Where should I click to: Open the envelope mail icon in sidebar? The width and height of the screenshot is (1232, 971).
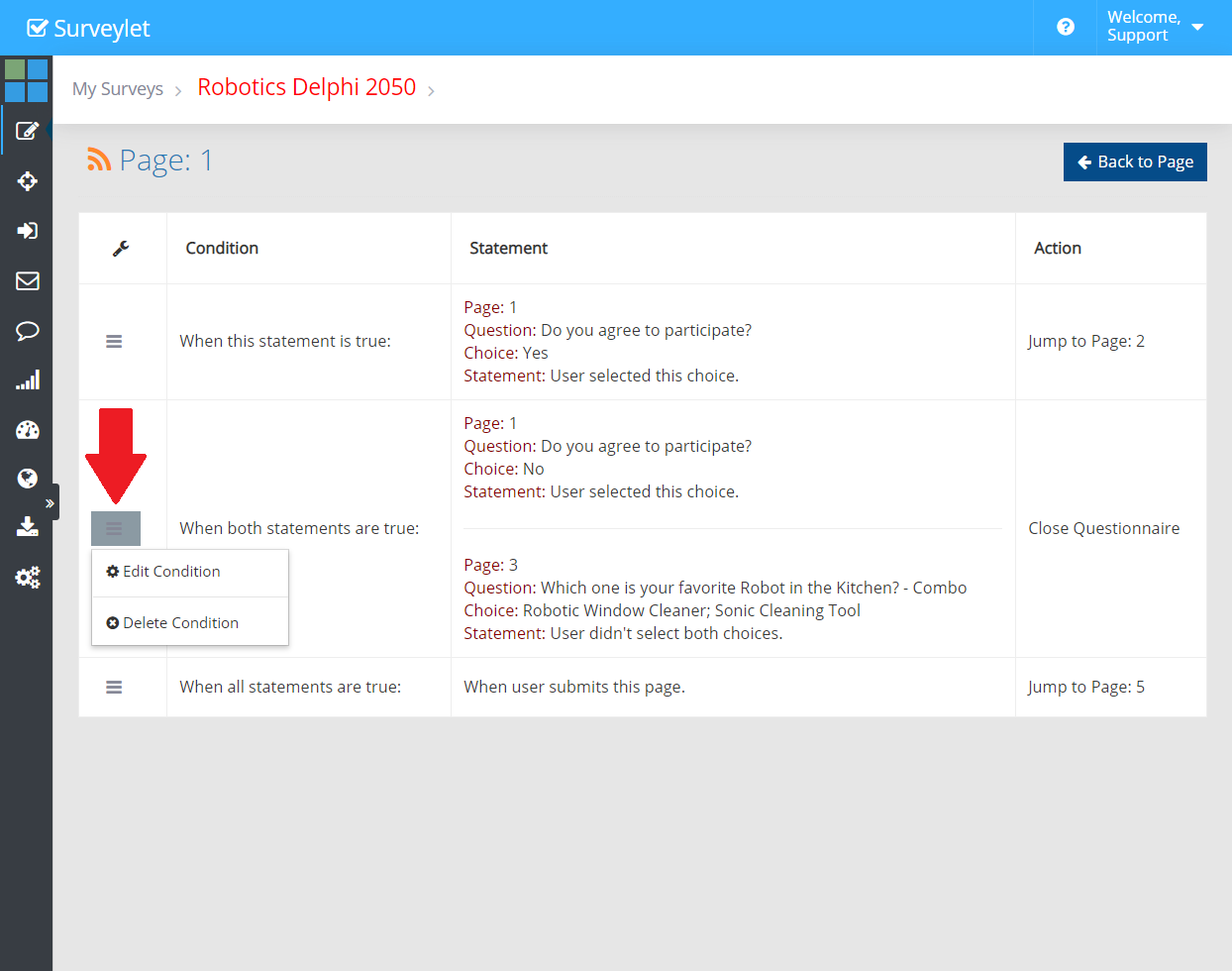(27, 281)
